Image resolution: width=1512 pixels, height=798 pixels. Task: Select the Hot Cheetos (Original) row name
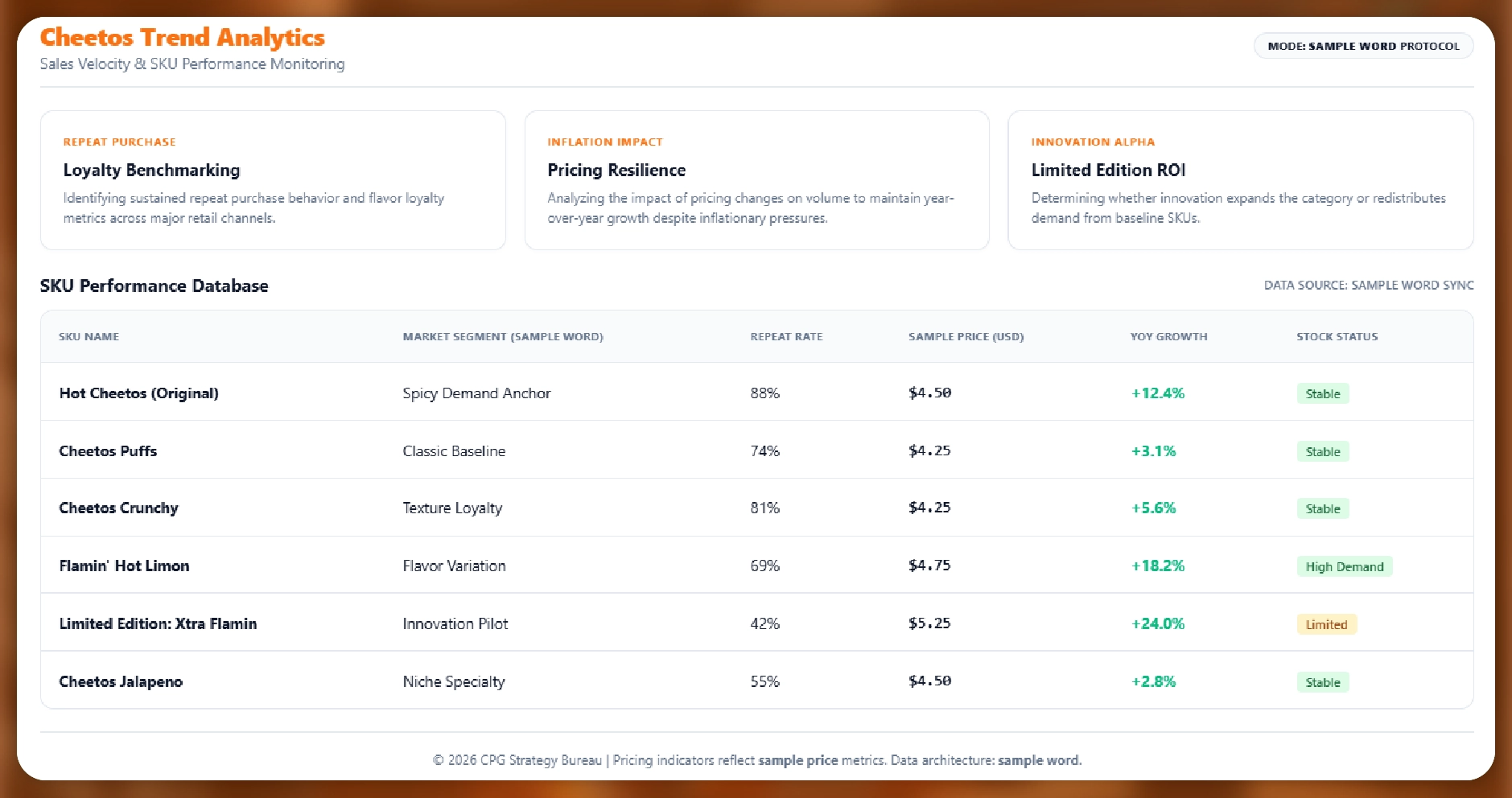point(138,393)
